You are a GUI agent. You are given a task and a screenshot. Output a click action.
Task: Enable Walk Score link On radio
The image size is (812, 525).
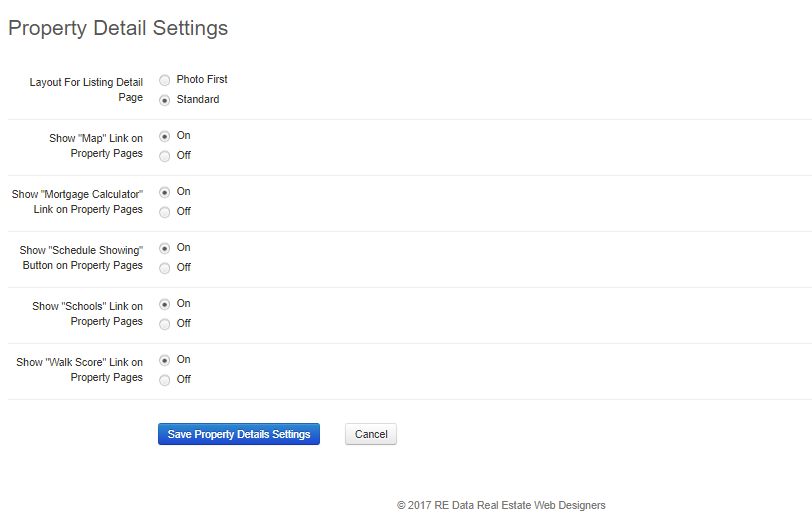click(165, 360)
